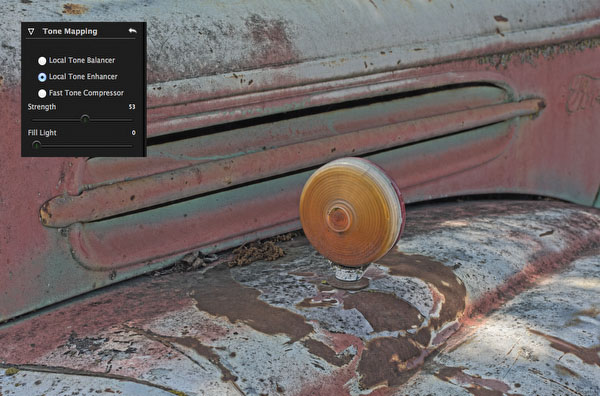Click the "Fast Tone Compressor" label text
Viewport: 600px width, 396px height.
86,93
